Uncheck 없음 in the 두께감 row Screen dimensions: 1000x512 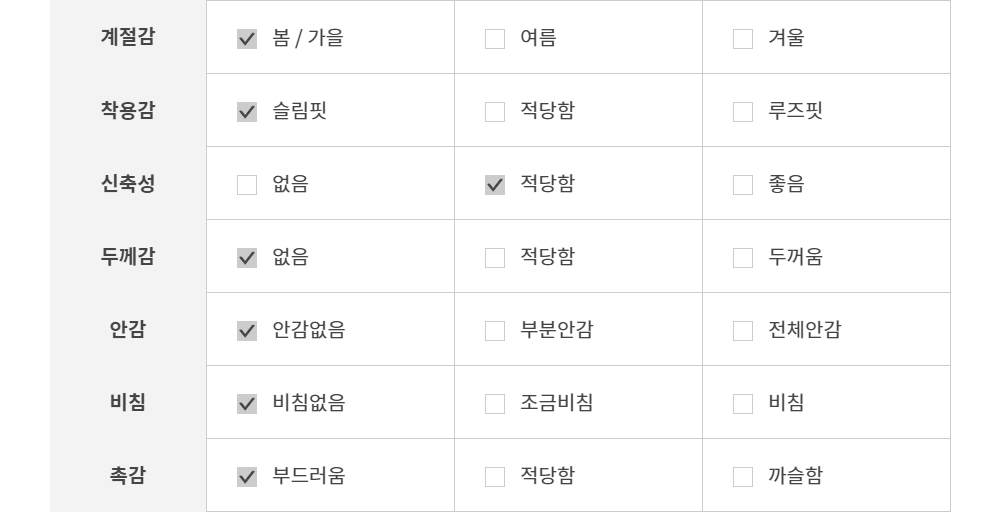pyautogui.click(x=247, y=259)
